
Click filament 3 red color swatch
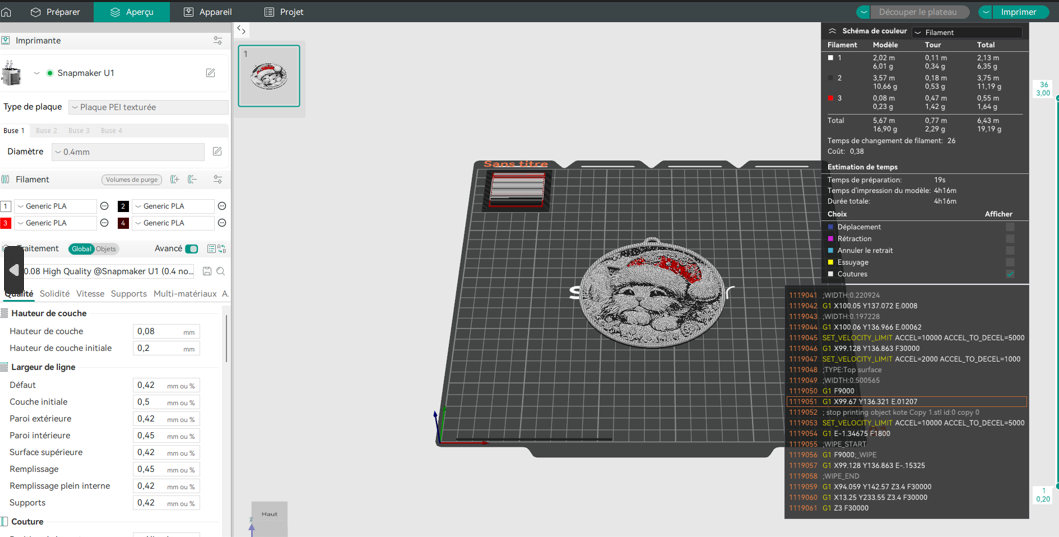[x=6, y=223]
